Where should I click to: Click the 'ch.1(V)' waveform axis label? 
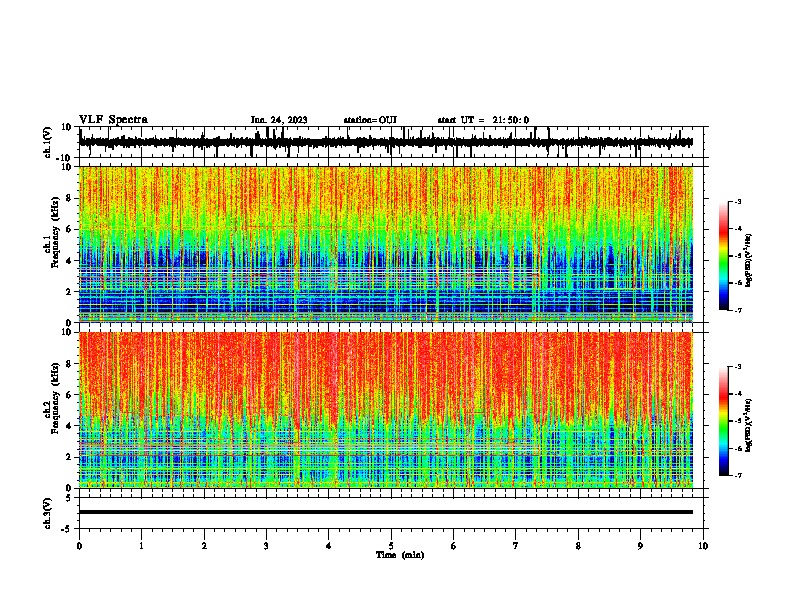click(x=48, y=142)
